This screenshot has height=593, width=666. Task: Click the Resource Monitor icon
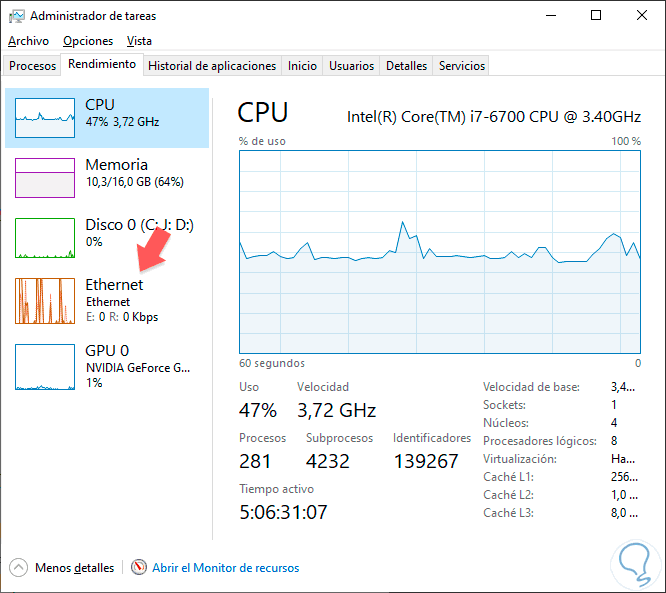138,568
